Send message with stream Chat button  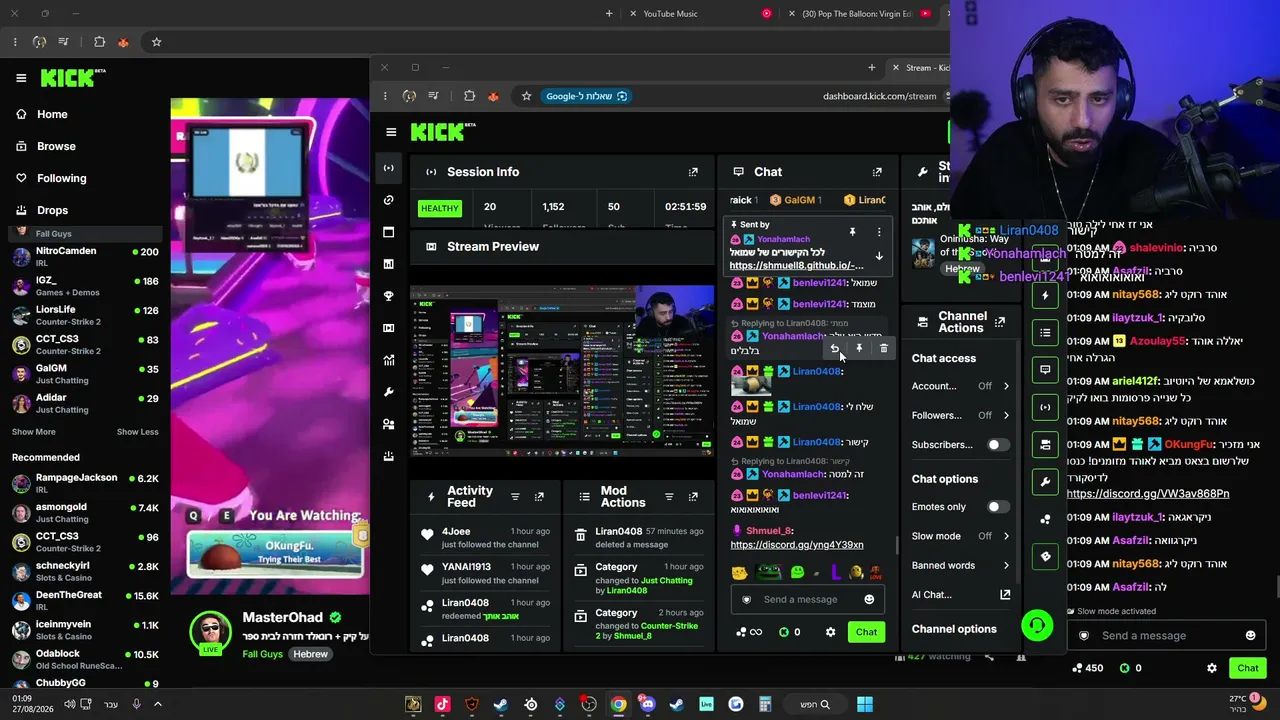[x=1248, y=668]
